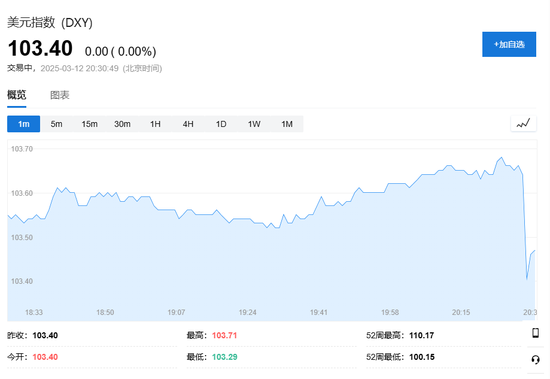Click the 103.50 y-axis label
Image resolution: width=550 pixels, height=379 pixels.
pyautogui.click(x=22, y=237)
